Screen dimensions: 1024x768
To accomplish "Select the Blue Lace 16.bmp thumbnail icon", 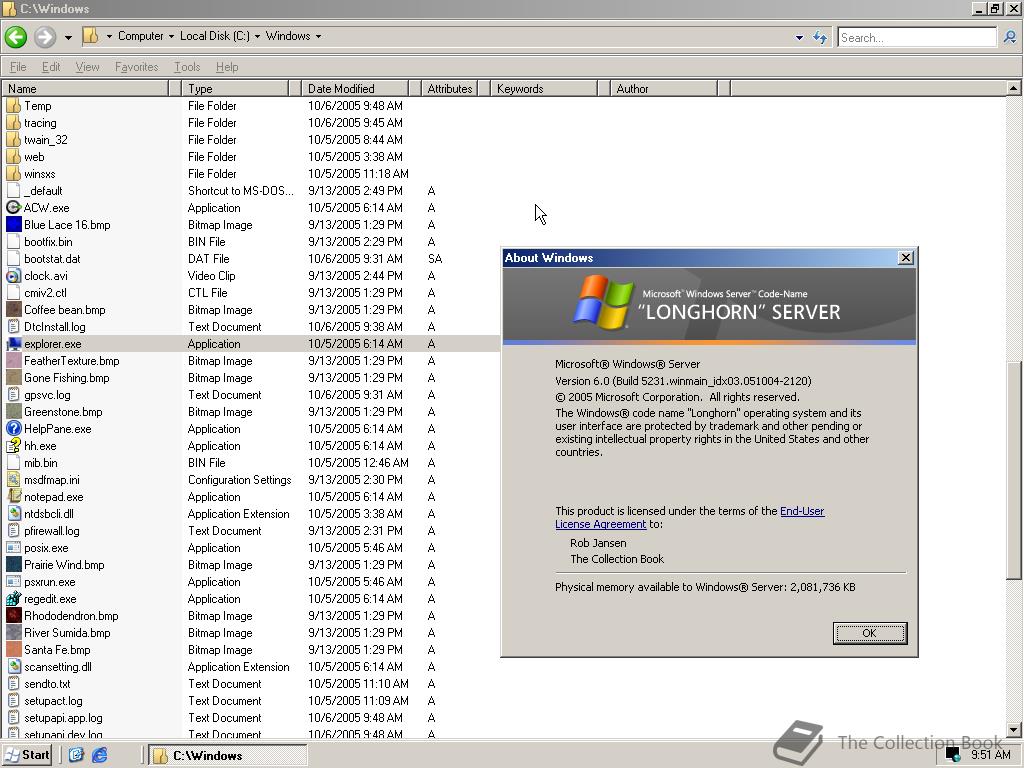I will [x=14, y=224].
